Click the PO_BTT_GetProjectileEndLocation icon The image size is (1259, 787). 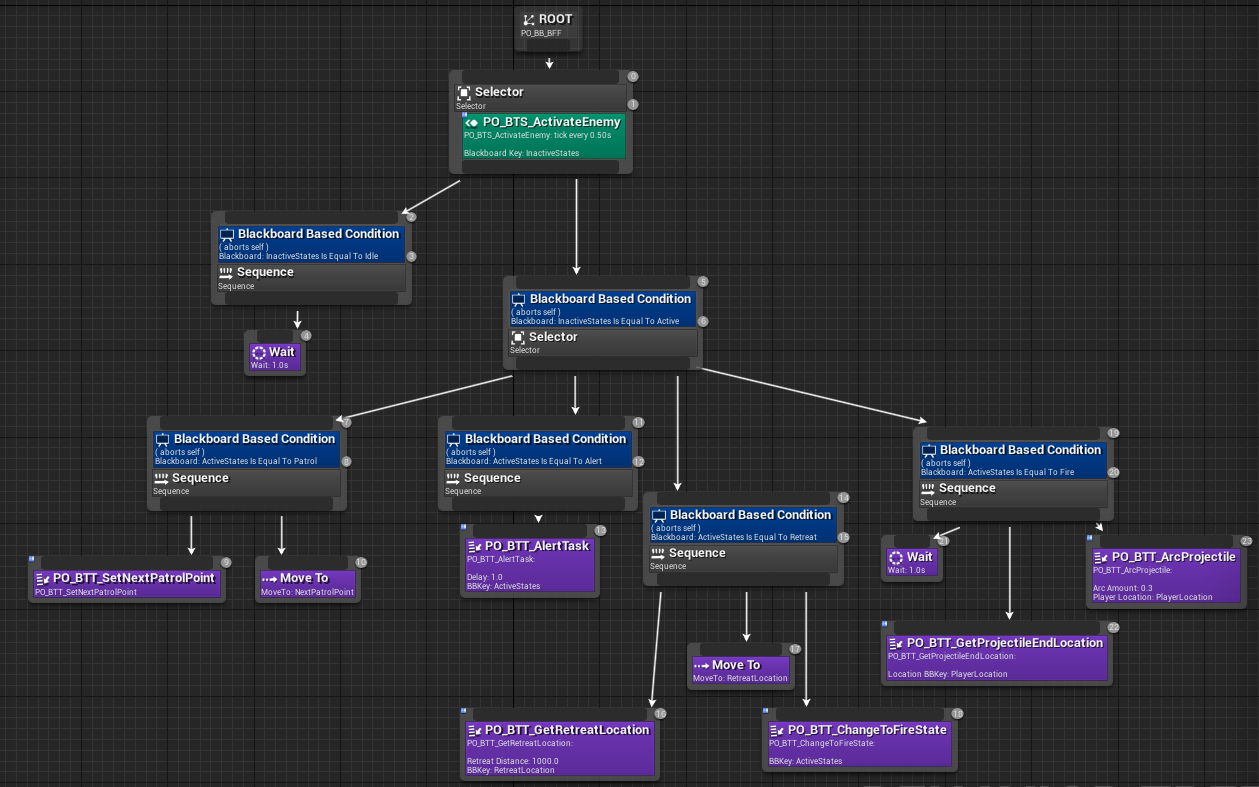tap(896, 644)
